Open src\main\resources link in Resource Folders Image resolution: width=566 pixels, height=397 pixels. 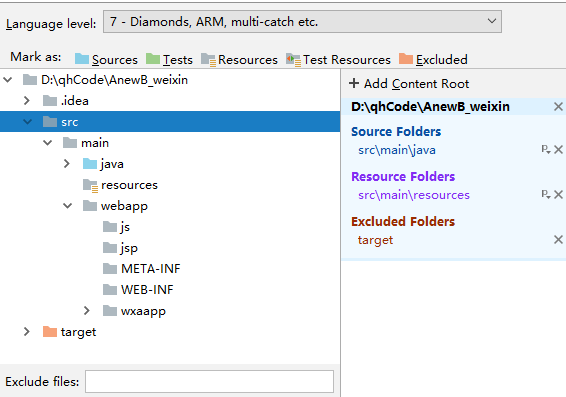(x=414, y=195)
